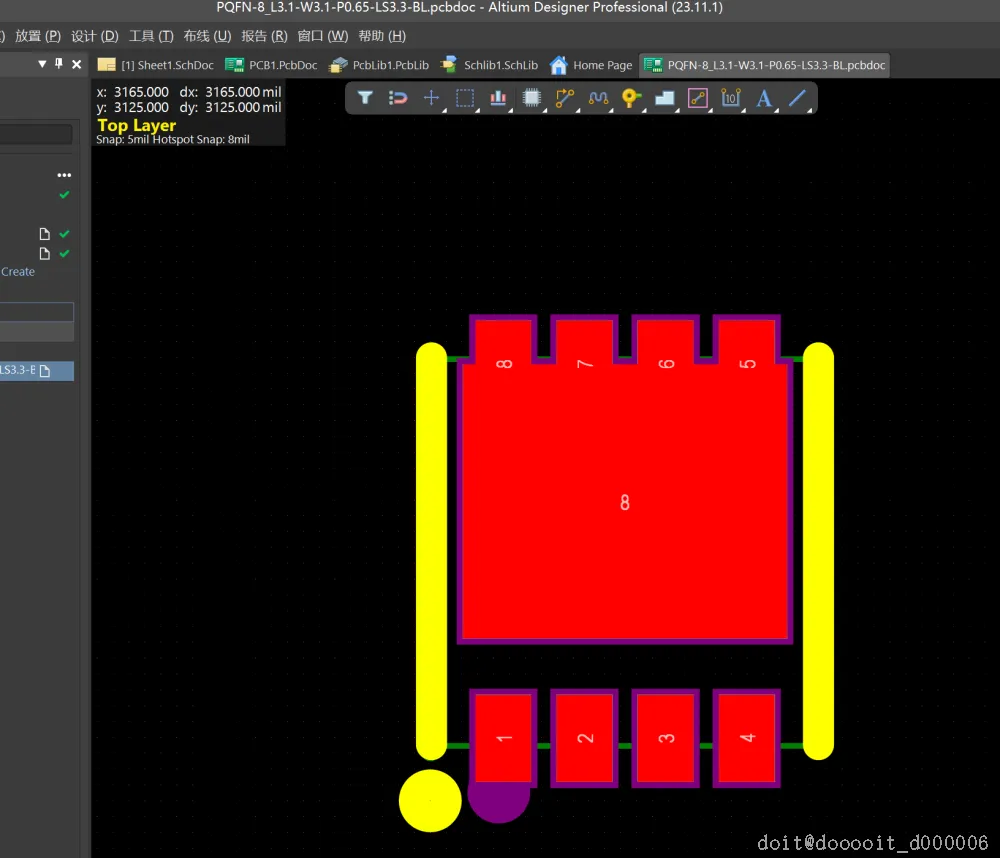Screen dimensions: 1000x858
Task: Pin the side panel with pushpin
Action: (59, 64)
